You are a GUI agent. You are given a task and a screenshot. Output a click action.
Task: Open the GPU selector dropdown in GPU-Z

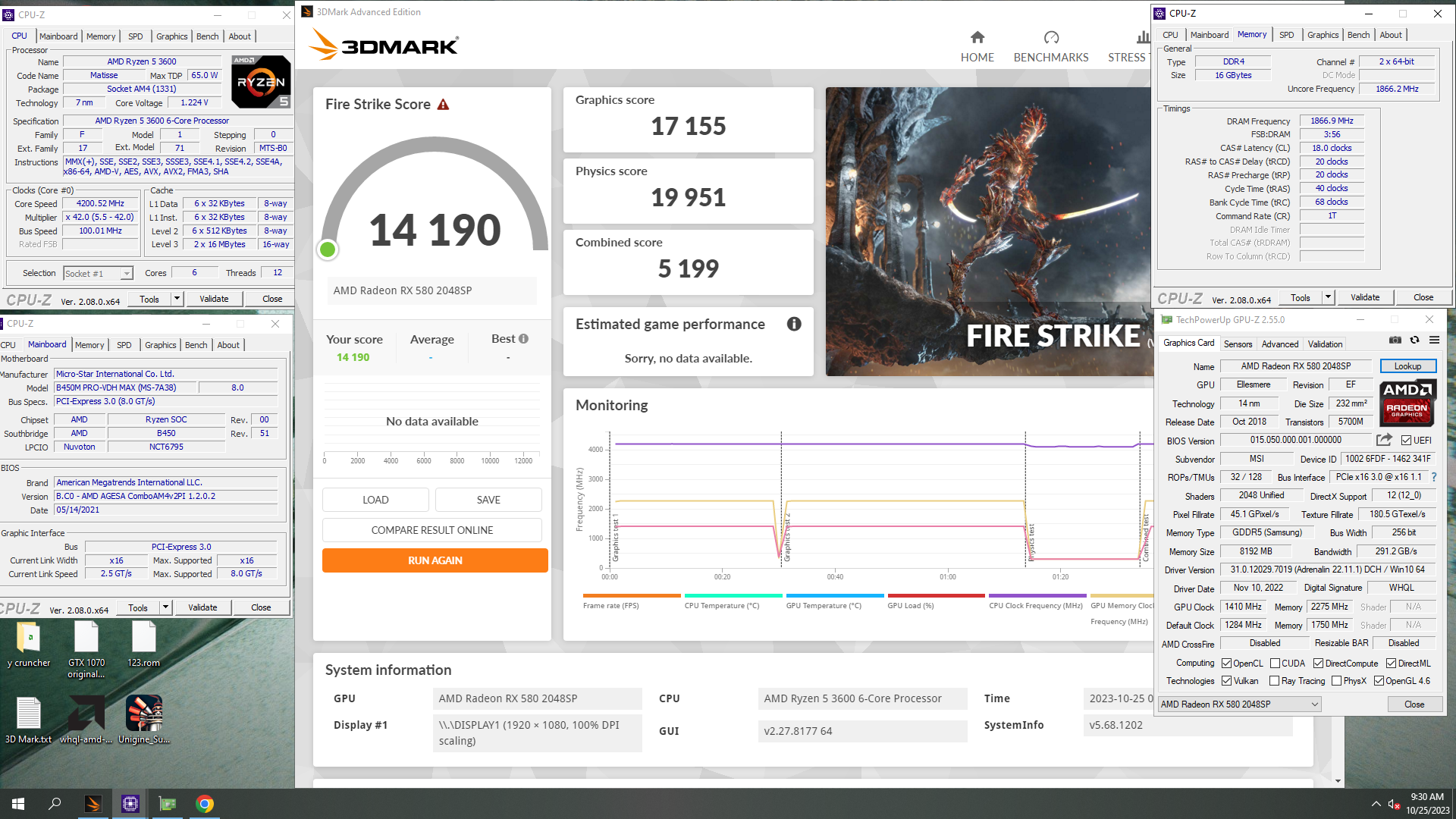[x=1240, y=704]
